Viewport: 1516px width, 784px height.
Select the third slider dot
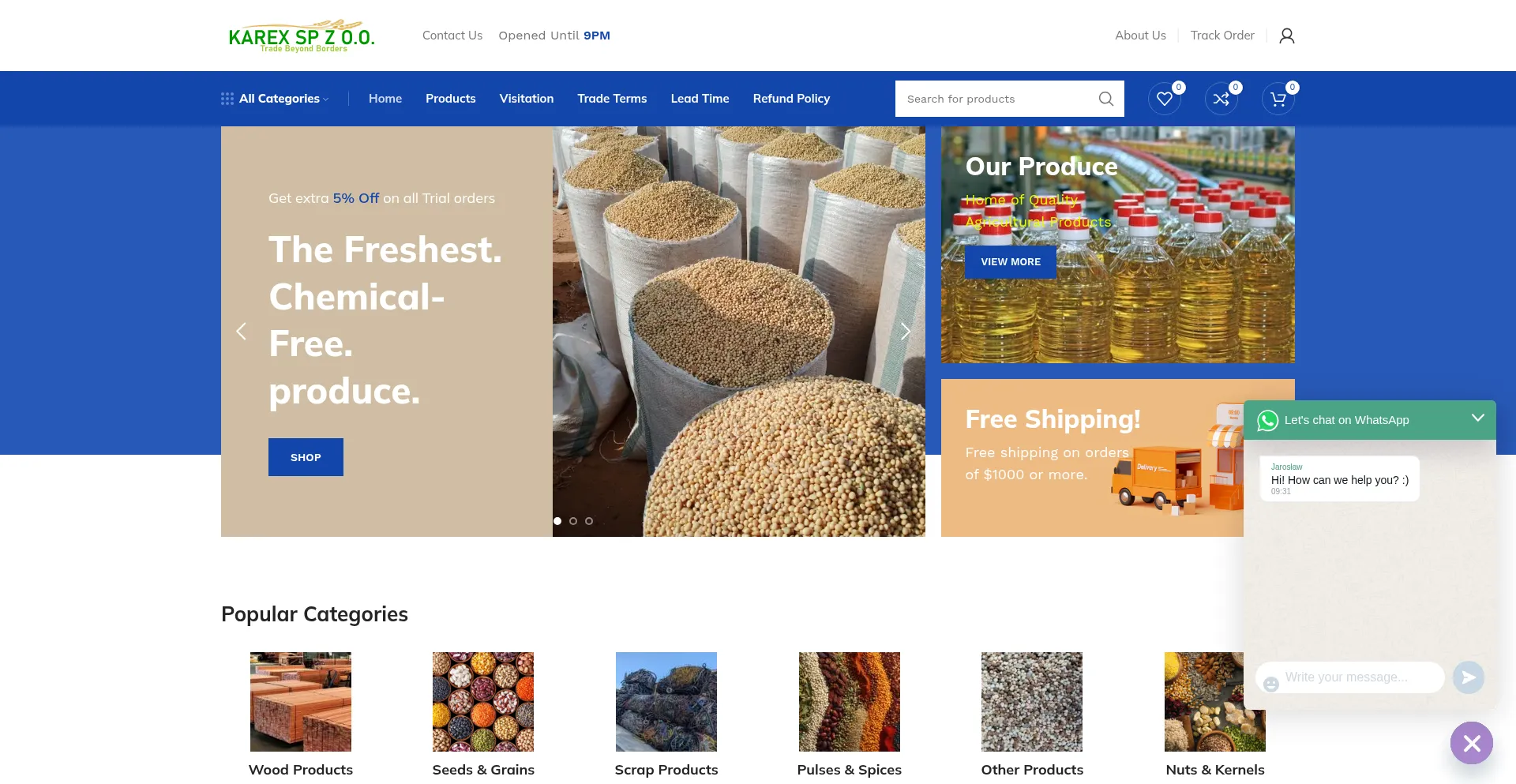point(589,521)
